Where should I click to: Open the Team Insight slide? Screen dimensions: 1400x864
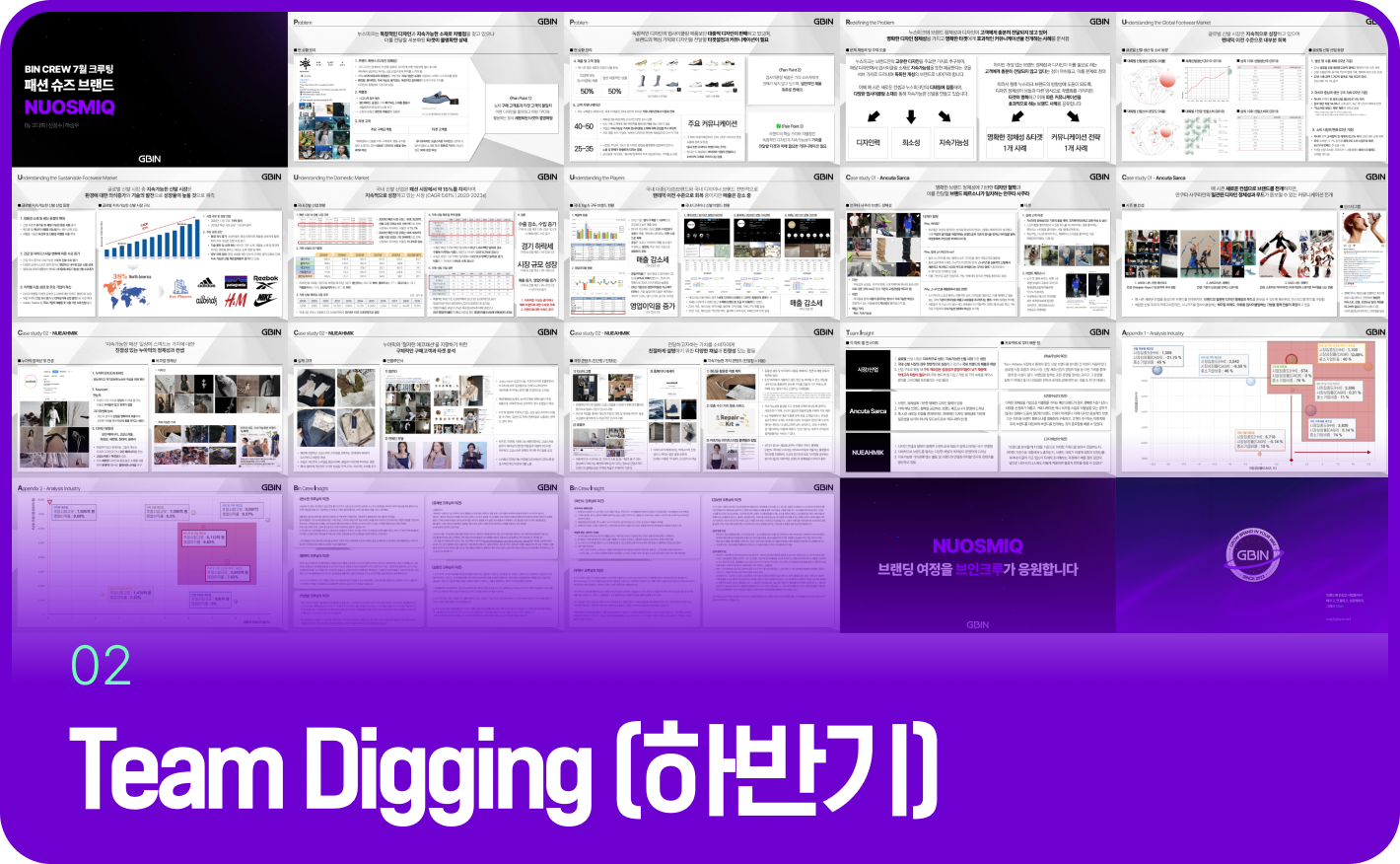(979, 399)
